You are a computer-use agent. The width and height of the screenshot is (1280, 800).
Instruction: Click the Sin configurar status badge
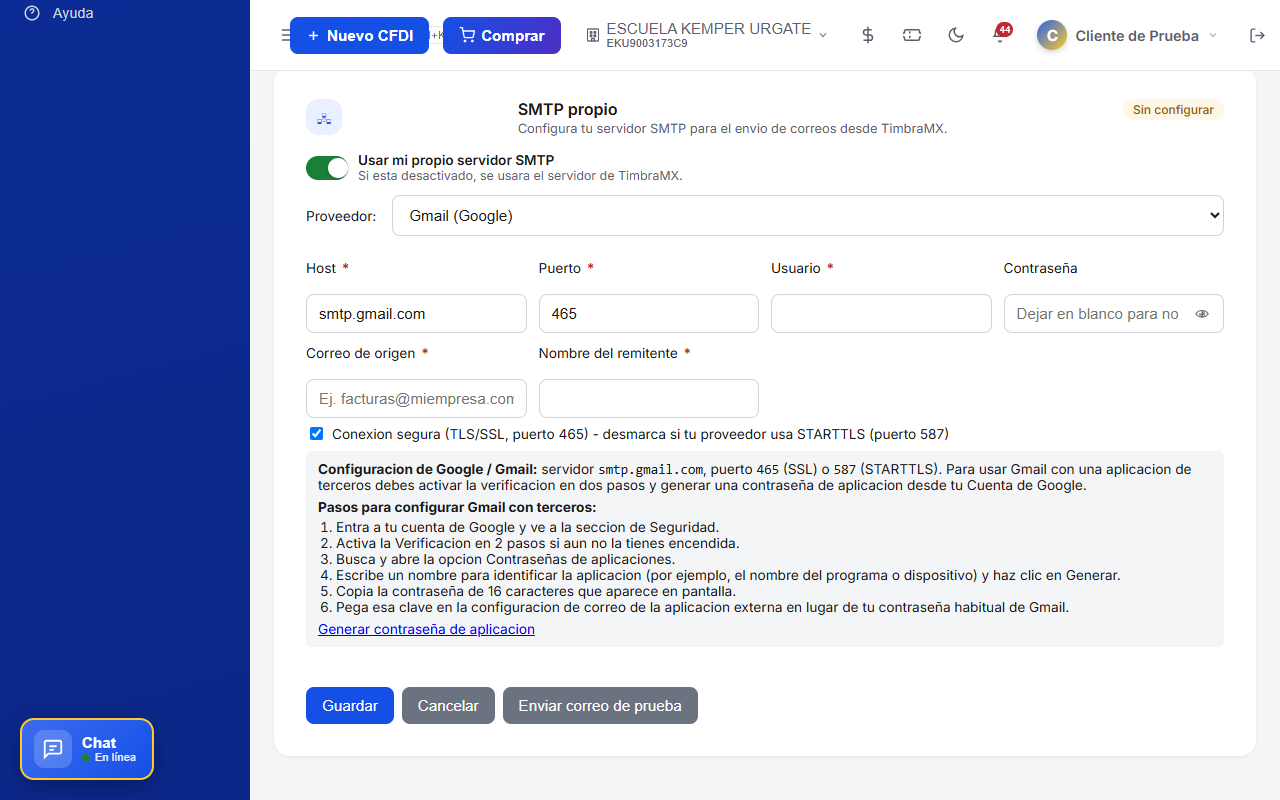[x=1173, y=110]
